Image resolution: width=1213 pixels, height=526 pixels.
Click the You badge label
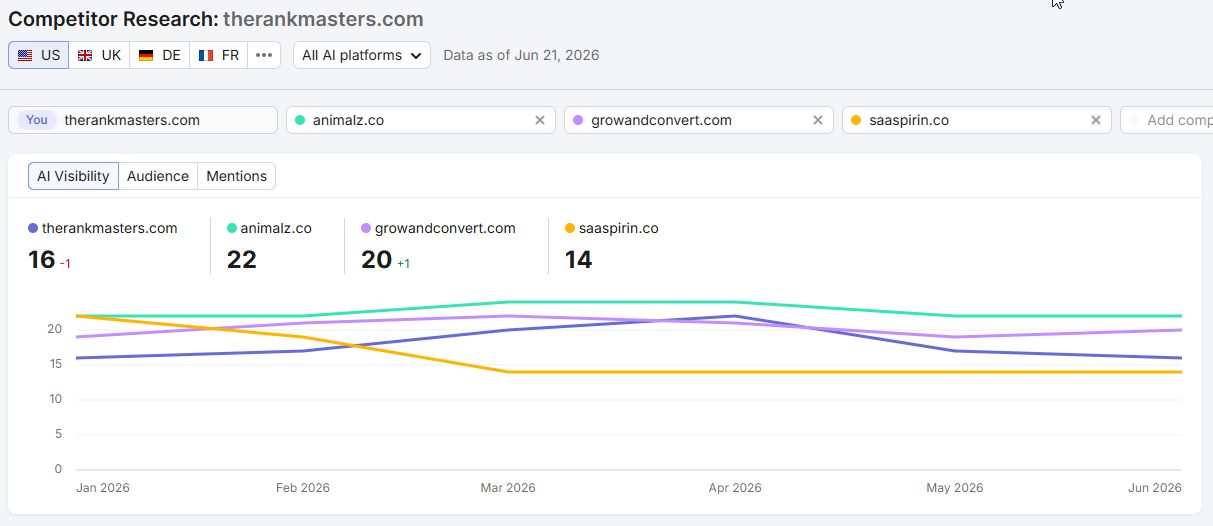point(37,120)
